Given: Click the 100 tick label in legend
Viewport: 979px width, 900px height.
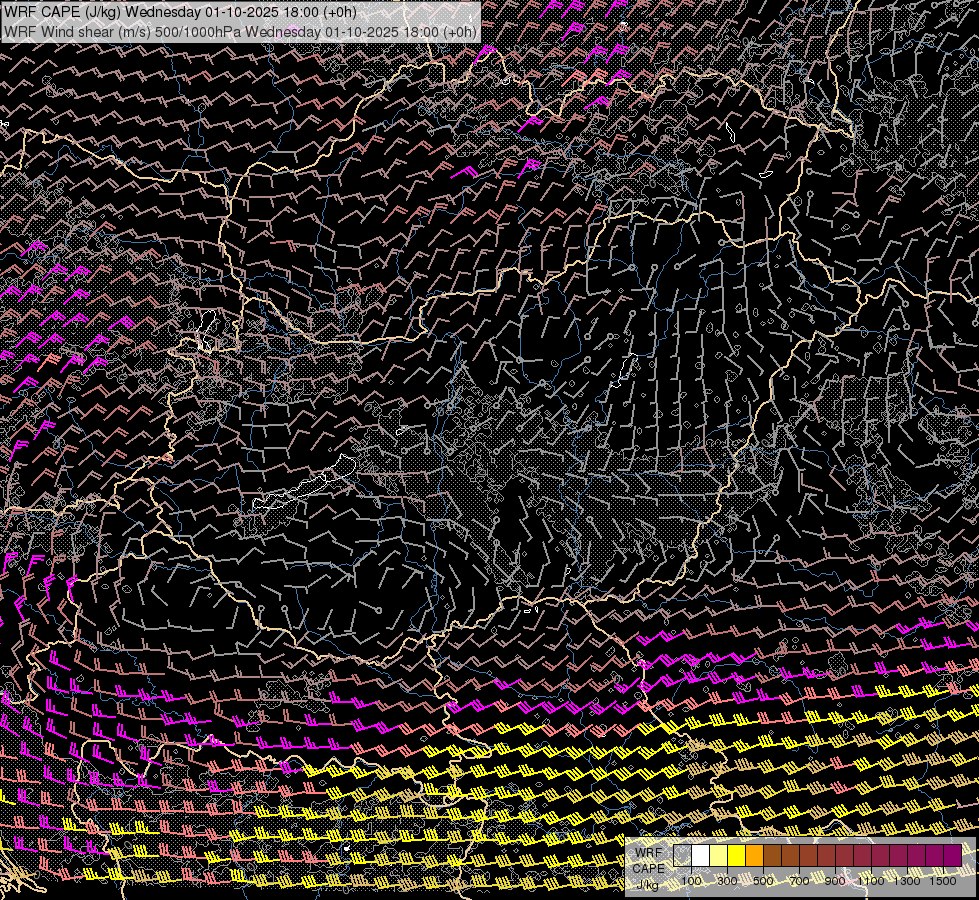Looking at the screenshot, I should (691, 881).
